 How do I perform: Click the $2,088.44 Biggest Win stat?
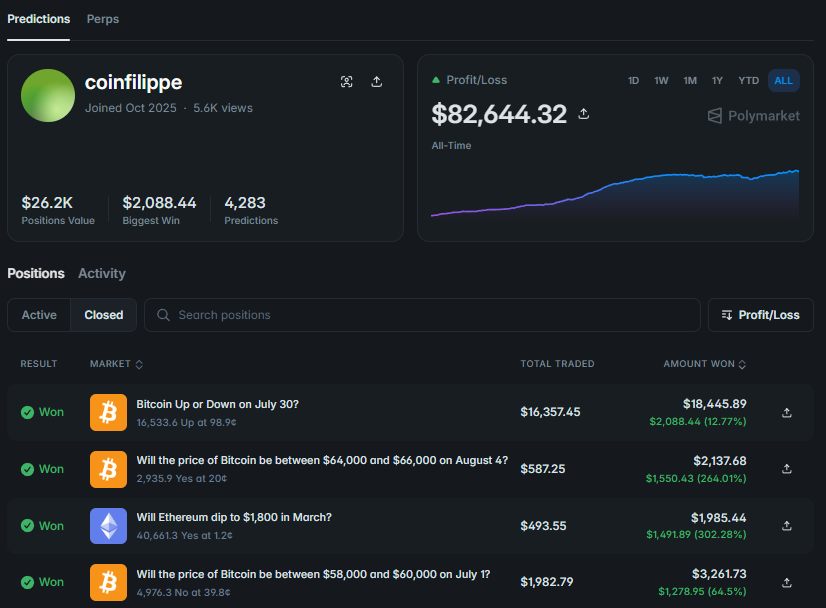coord(159,210)
